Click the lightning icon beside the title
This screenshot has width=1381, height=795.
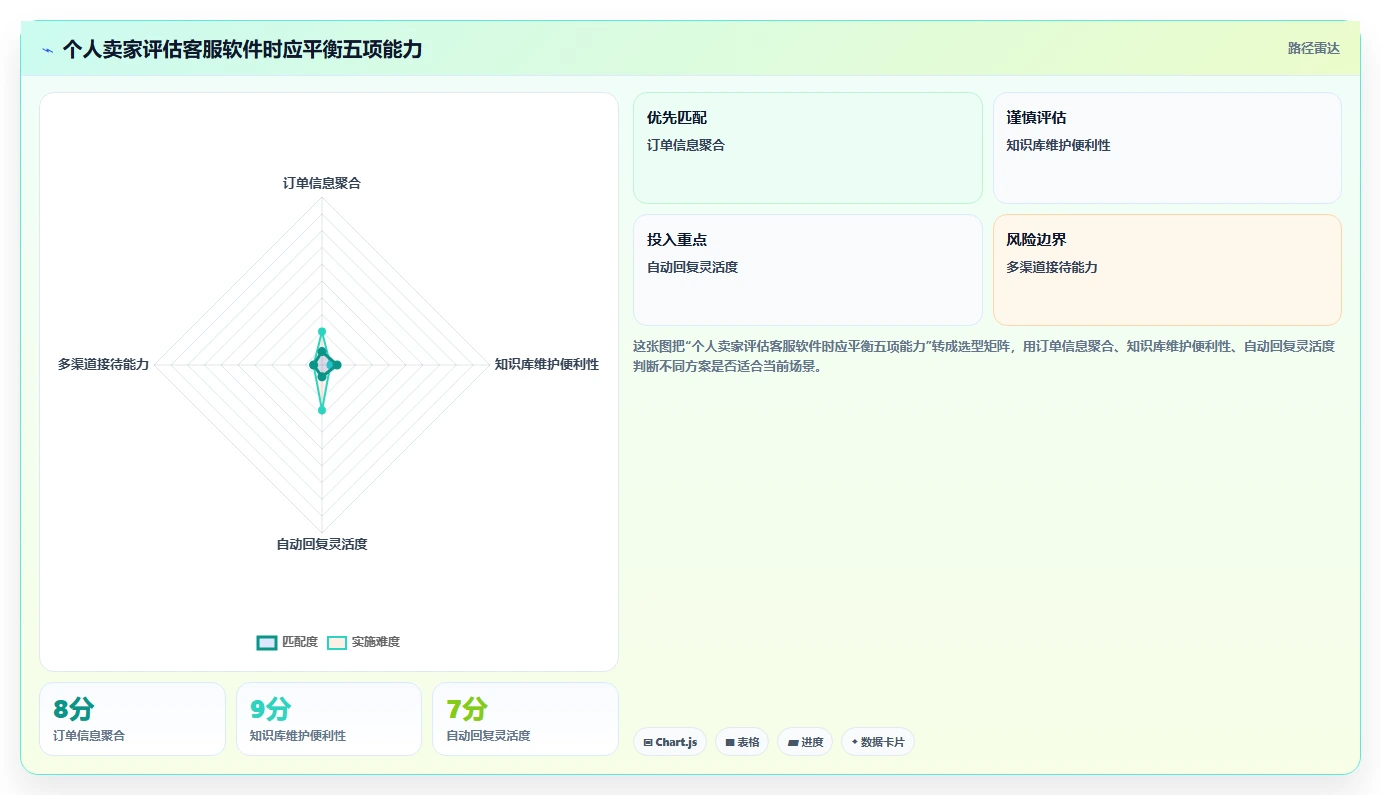coord(47,50)
